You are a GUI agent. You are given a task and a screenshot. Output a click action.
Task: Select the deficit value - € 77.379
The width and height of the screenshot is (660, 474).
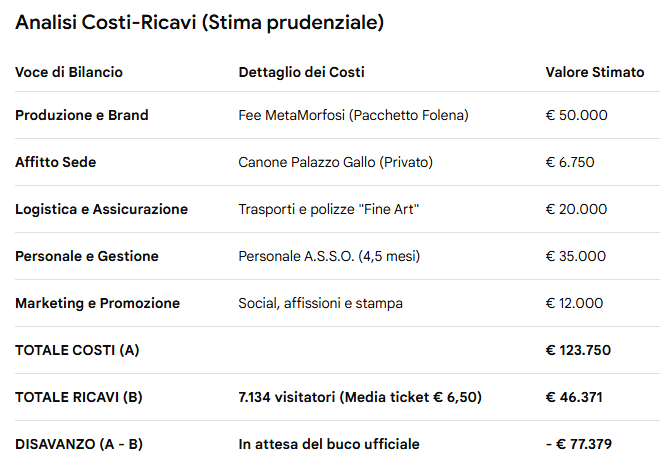(578, 444)
